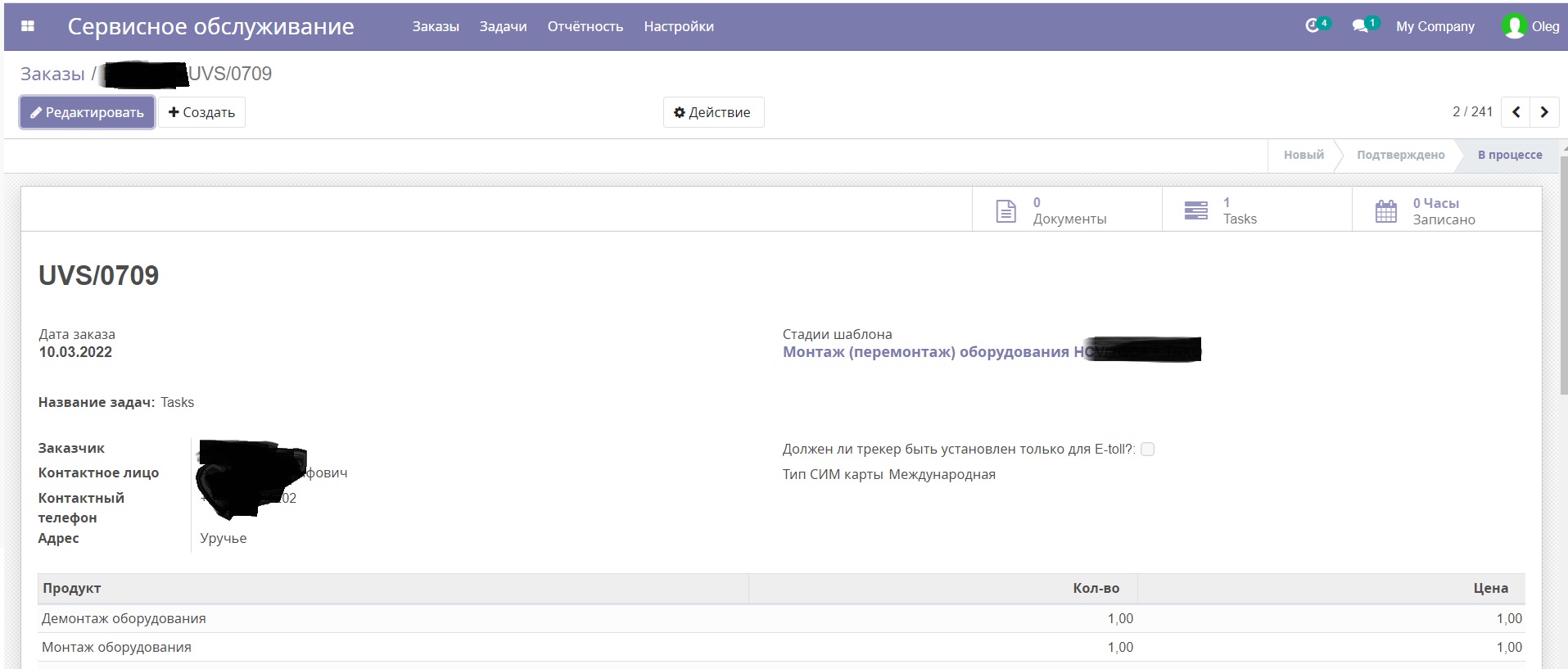Go to the previous record arrow
This screenshot has width=1568, height=669.
tap(1516, 112)
